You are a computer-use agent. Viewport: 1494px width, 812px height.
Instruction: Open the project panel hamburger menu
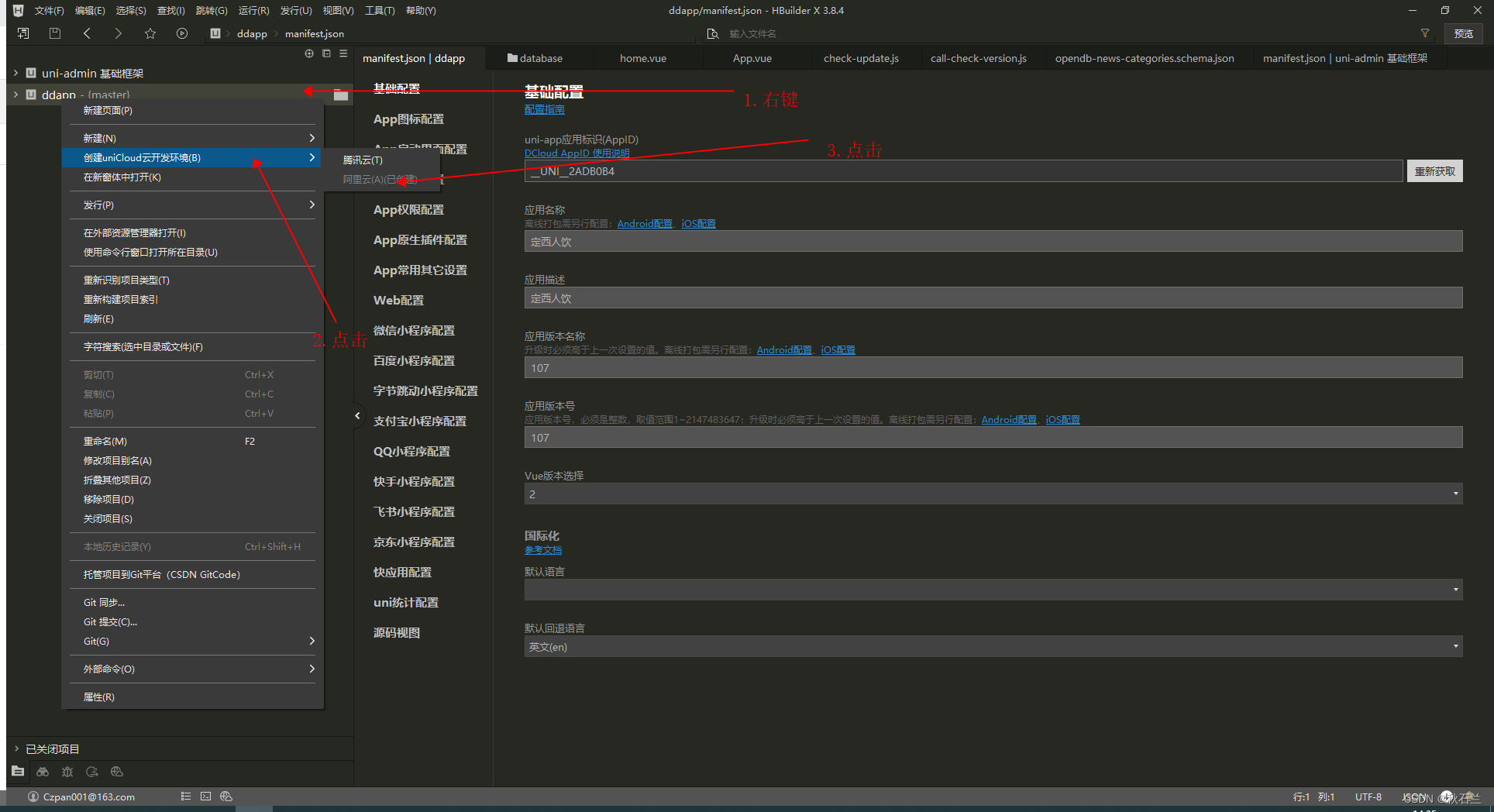click(343, 53)
